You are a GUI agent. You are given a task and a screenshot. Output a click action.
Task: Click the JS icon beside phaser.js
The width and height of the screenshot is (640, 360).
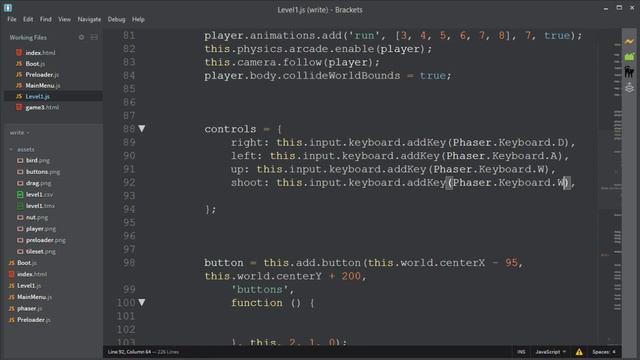click(x=11, y=309)
